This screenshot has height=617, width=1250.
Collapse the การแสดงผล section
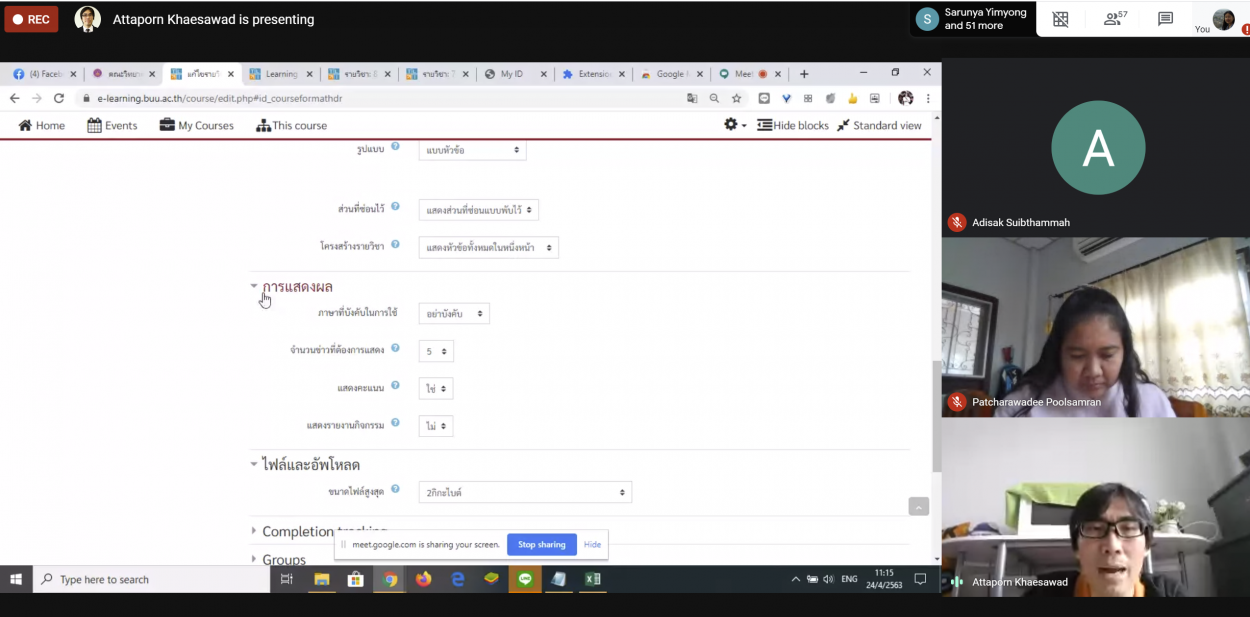pos(297,287)
